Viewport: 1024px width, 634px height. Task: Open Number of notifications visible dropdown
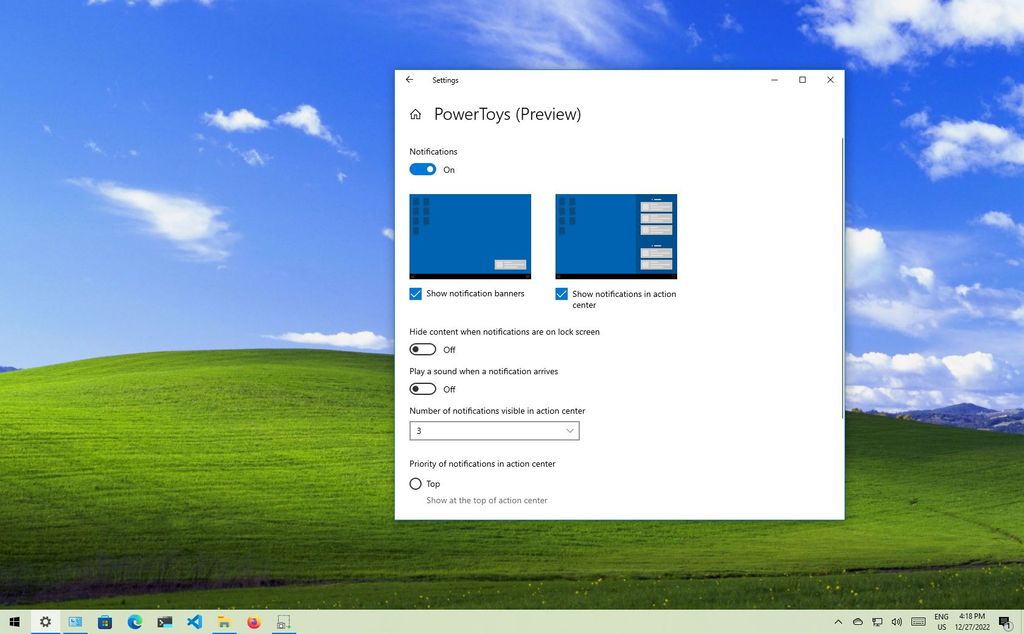(x=494, y=430)
